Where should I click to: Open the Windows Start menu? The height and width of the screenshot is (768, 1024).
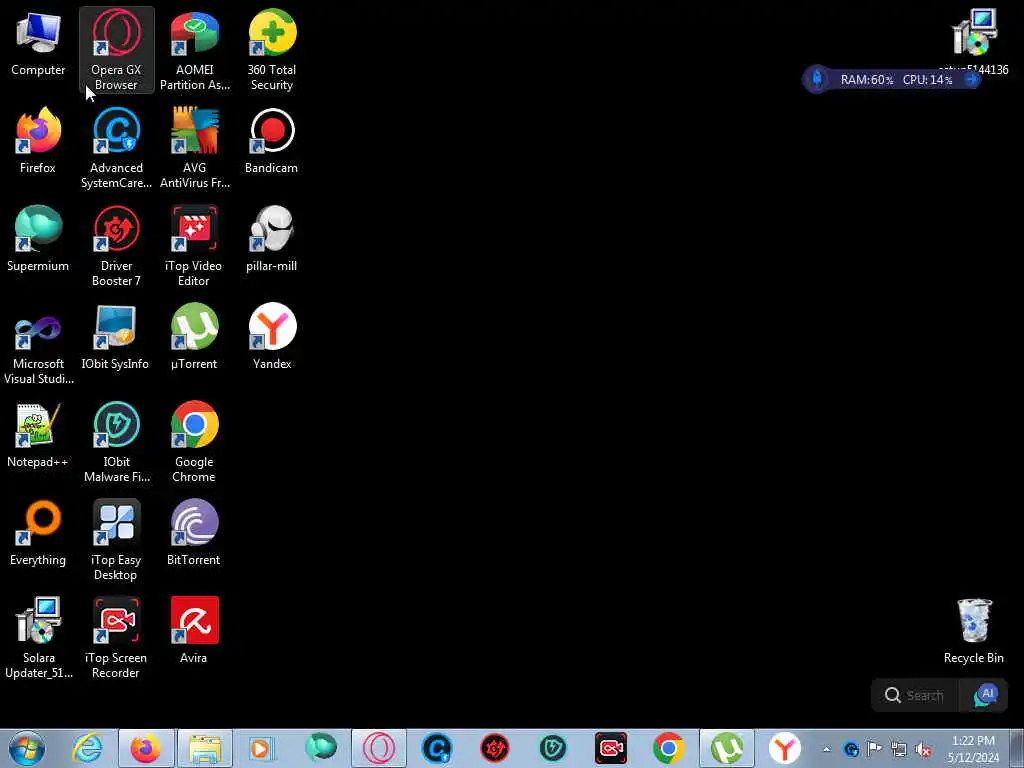27,748
